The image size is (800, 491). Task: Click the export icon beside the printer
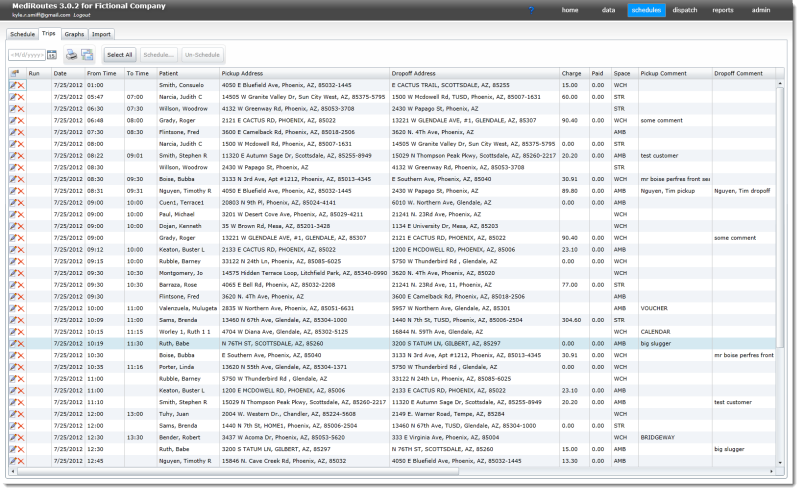(87, 54)
